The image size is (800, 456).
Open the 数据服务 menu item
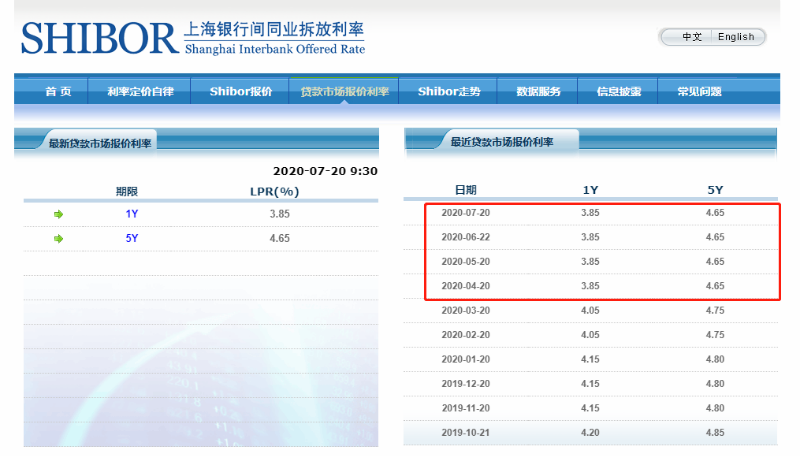click(538, 91)
